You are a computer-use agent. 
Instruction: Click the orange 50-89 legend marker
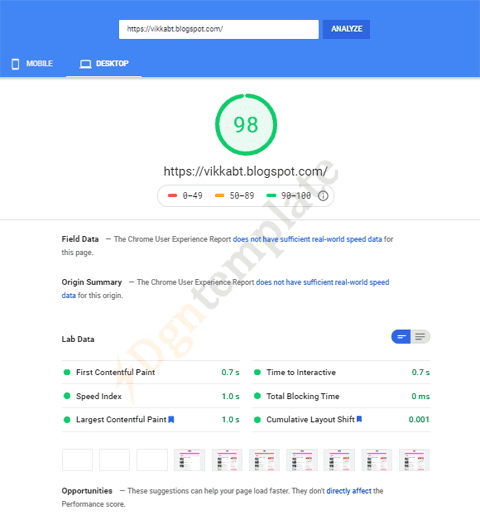pos(219,196)
